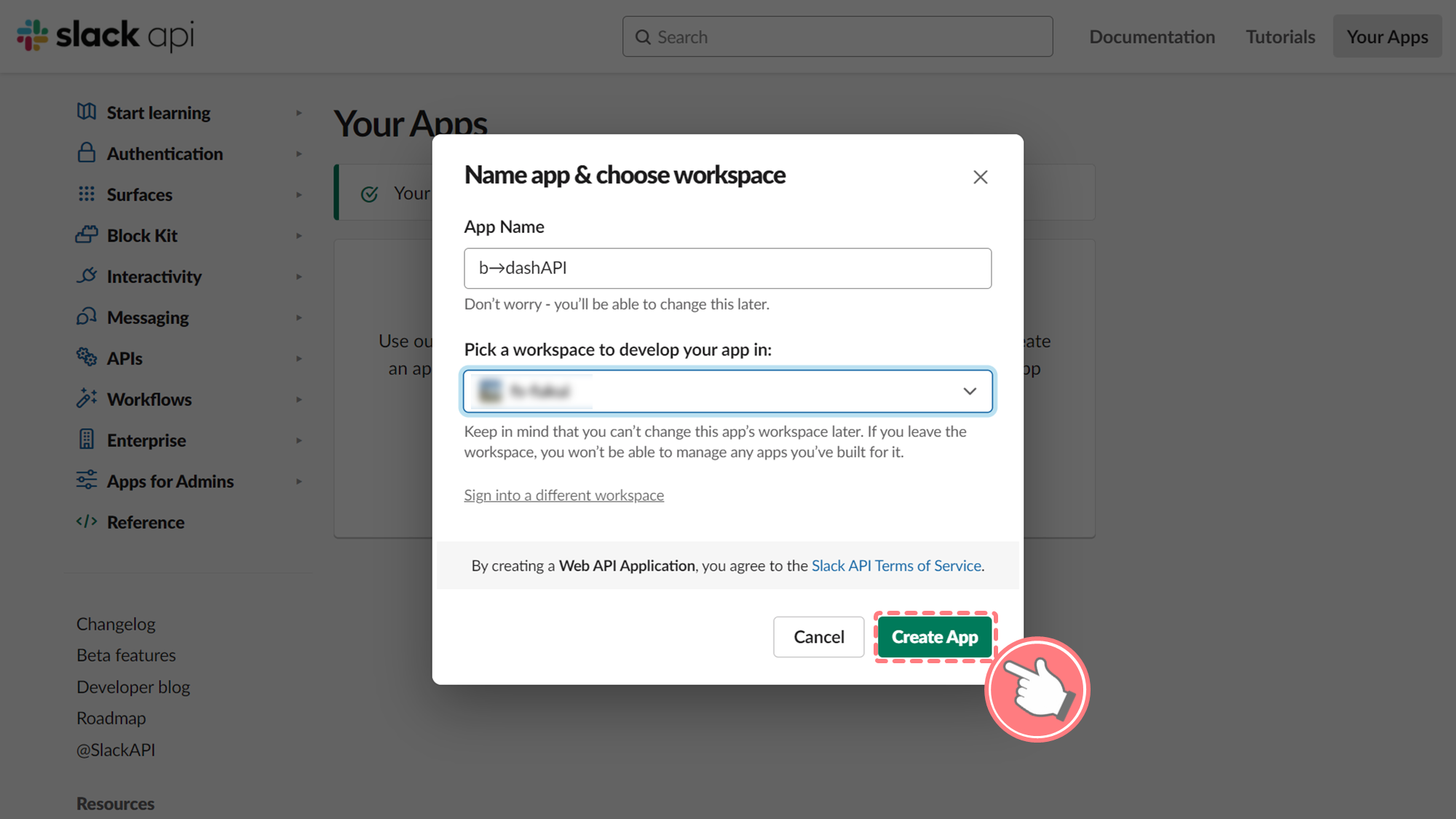
Task: Click the Start learning book icon
Action: tap(87, 112)
